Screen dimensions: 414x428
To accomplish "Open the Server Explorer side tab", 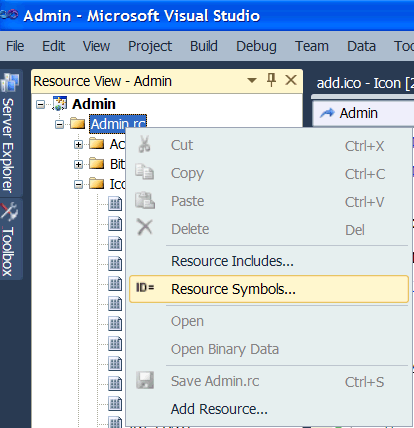I will pos(11,133).
